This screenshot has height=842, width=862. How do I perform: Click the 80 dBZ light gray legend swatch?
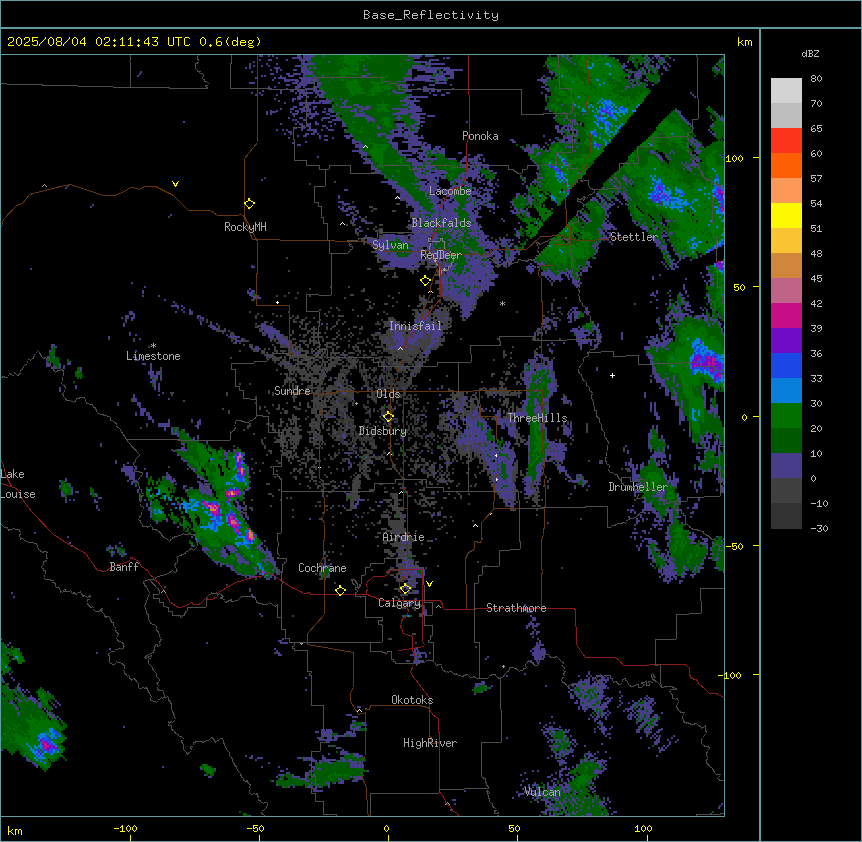786,90
